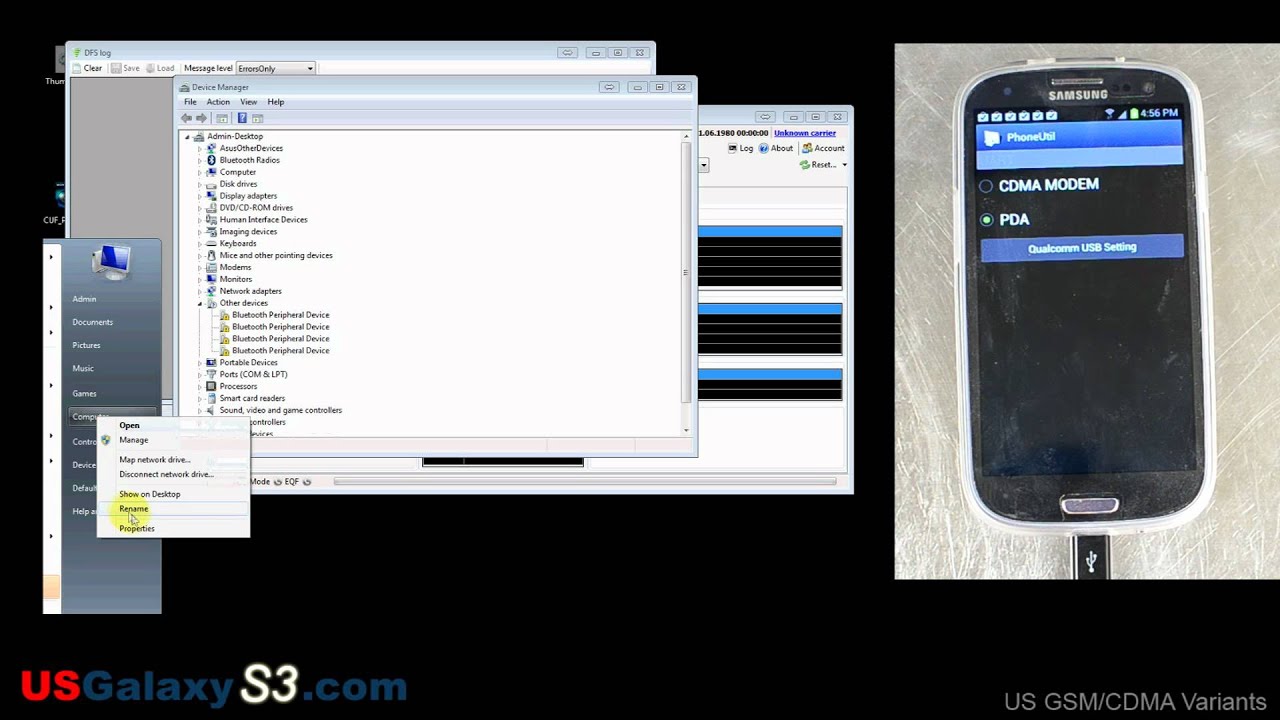Screen dimensions: 1280x720
Task: Open the File menu in Device Manager
Action: [190, 102]
